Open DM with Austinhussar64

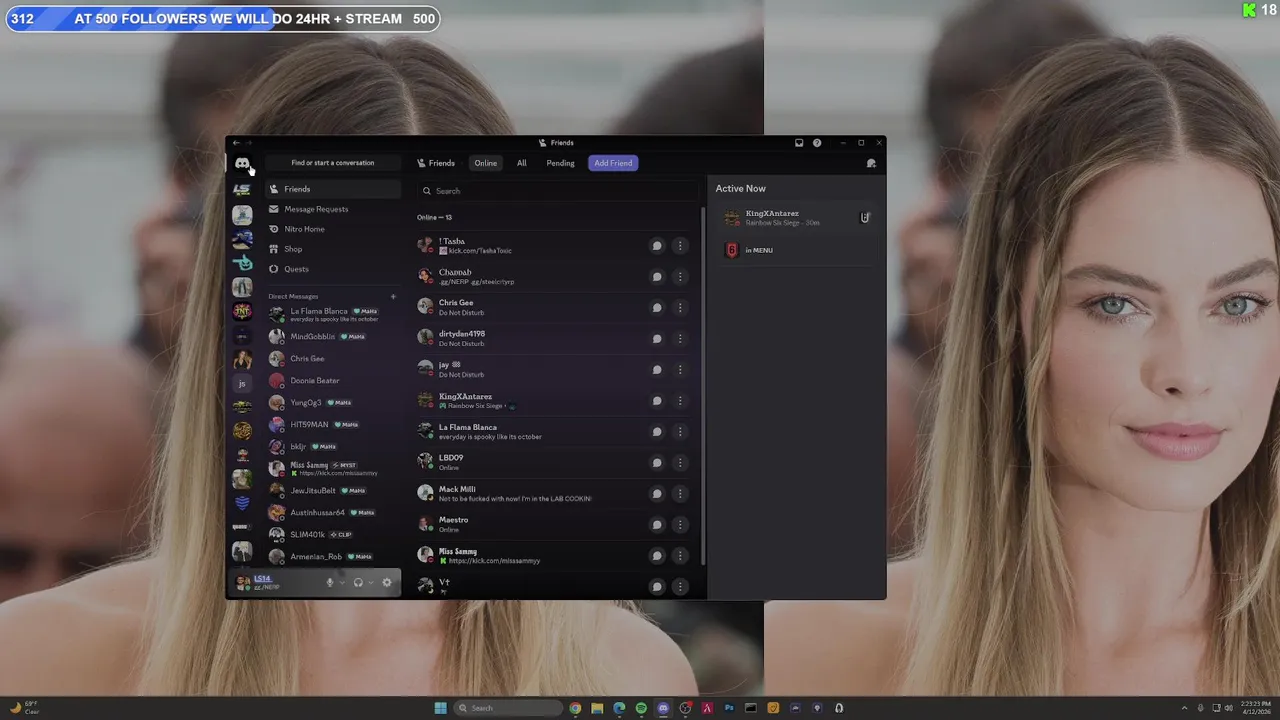click(x=333, y=513)
